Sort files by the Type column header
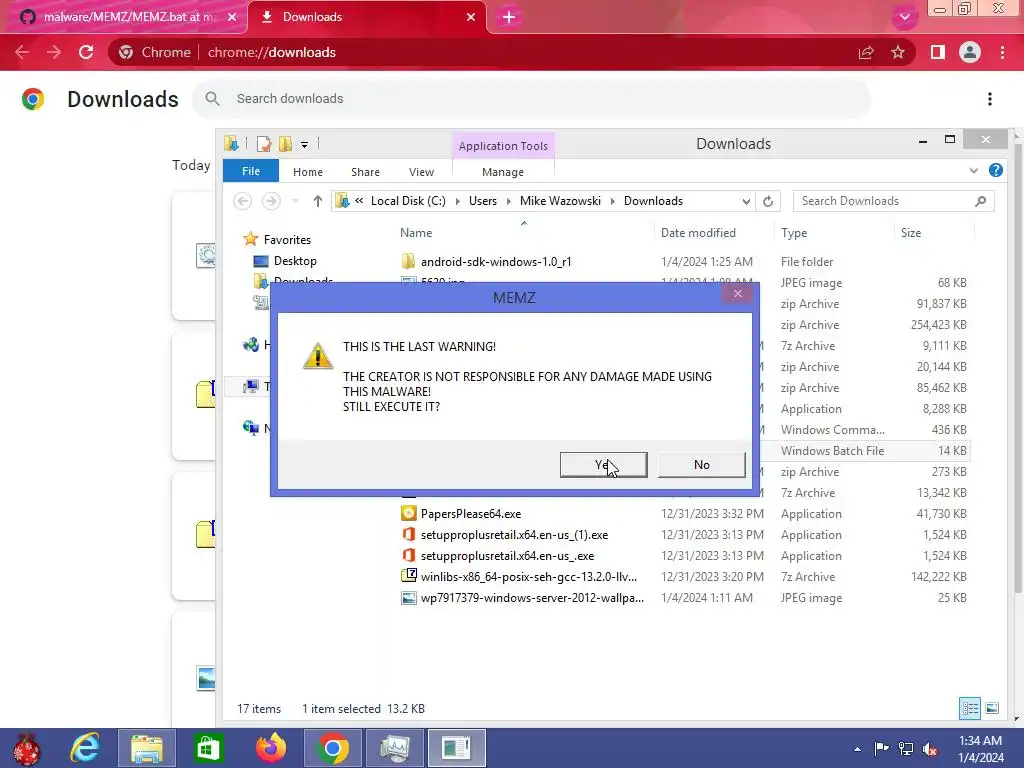1024x768 pixels. [794, 232]
